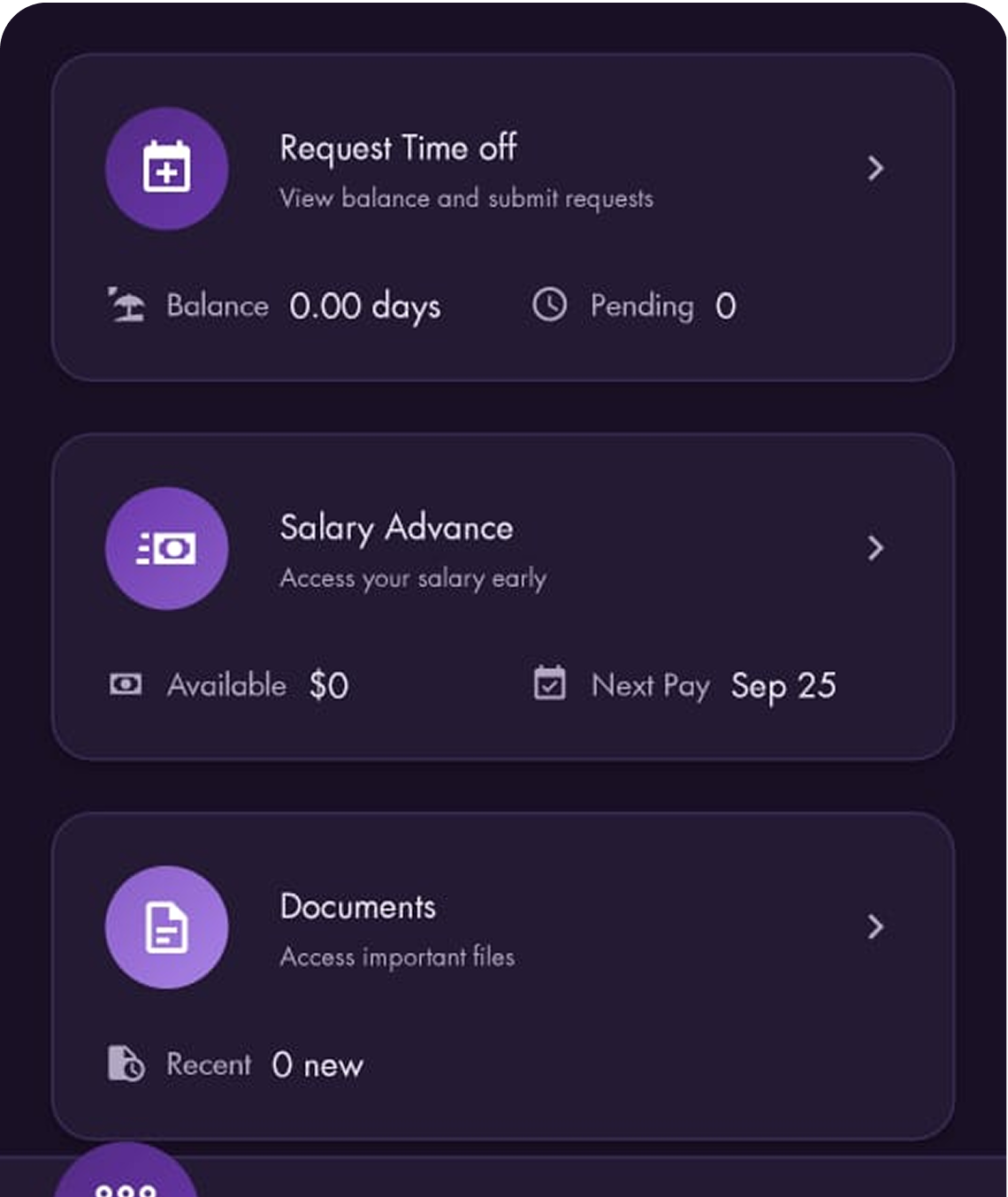
Task: Select the Salary Advance heading
Action: 396,528
